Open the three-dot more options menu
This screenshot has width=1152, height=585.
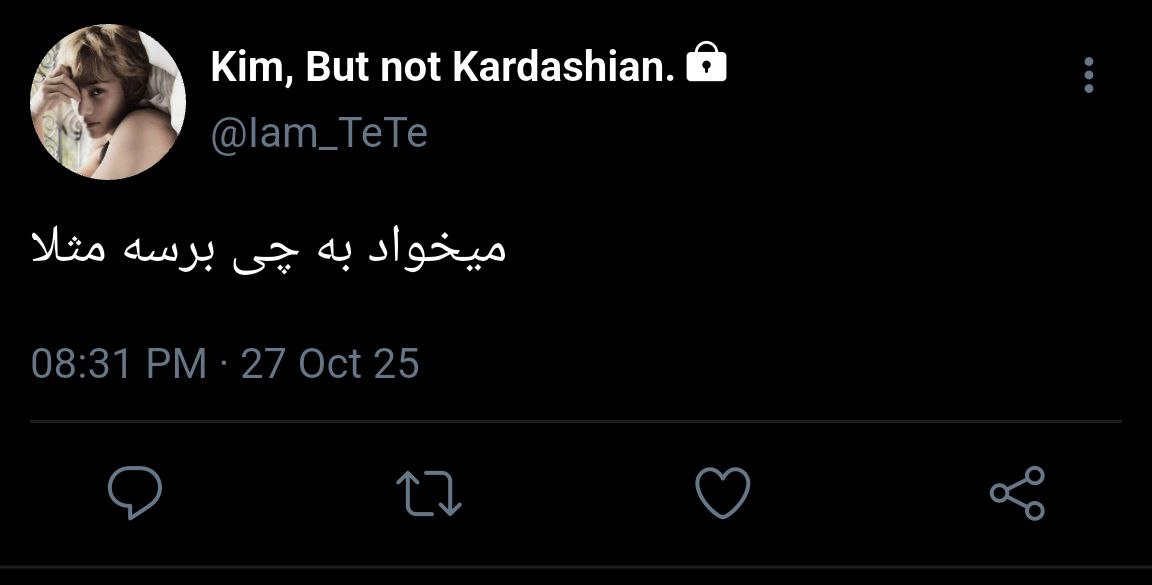(1089, 75)
